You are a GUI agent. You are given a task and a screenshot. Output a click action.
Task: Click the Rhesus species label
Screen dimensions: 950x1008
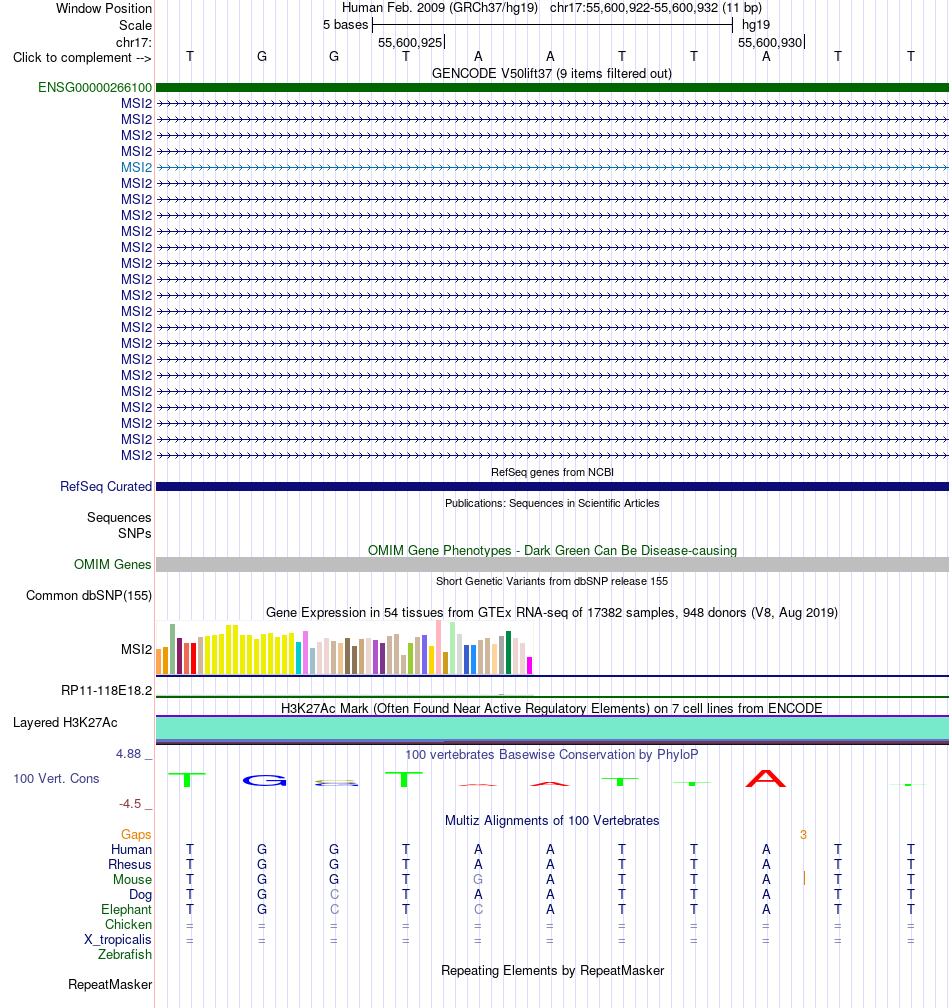pos(130,865)
